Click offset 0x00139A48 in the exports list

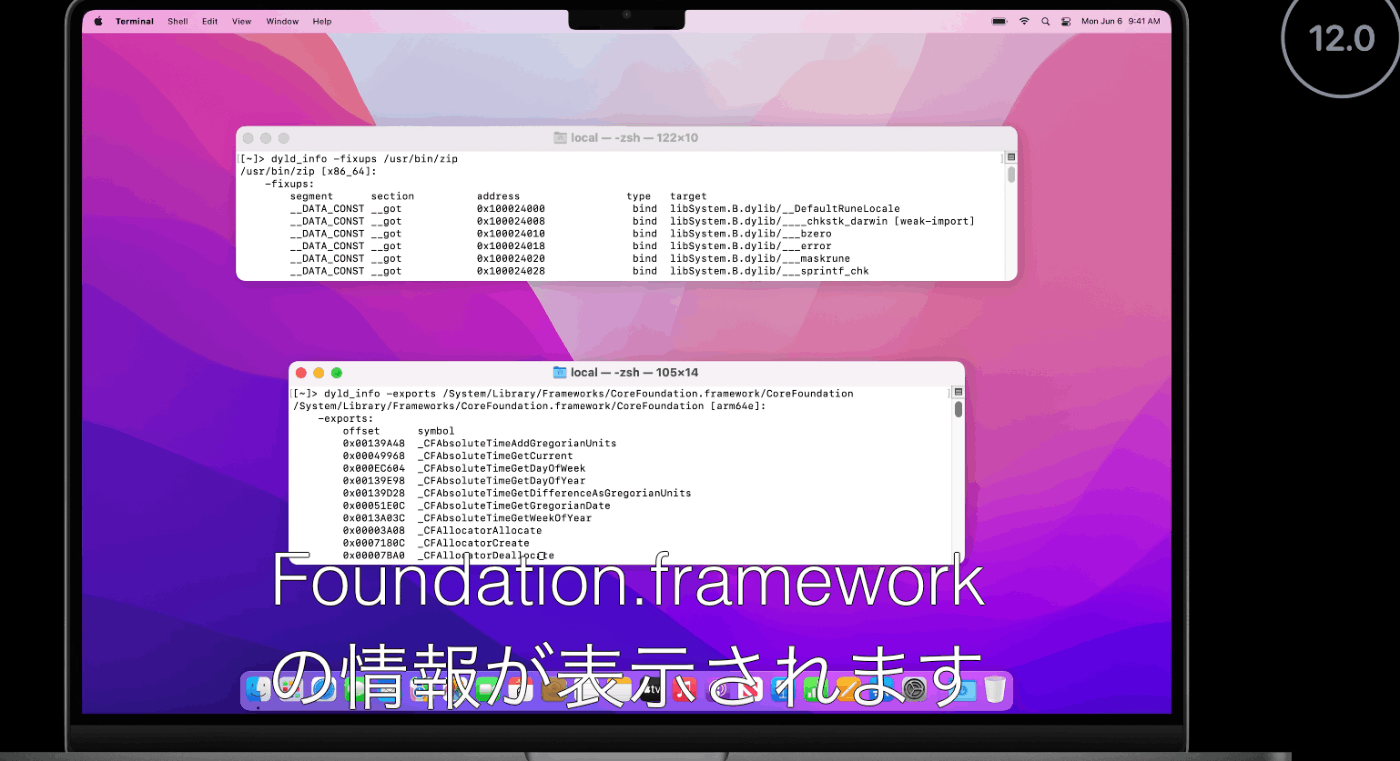click(x=374, y=443)
